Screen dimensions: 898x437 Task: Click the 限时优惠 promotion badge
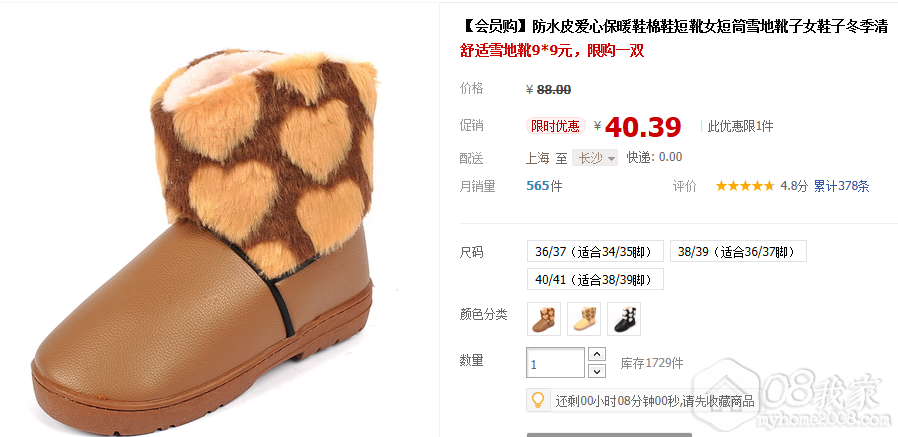(x=555, y=126)
